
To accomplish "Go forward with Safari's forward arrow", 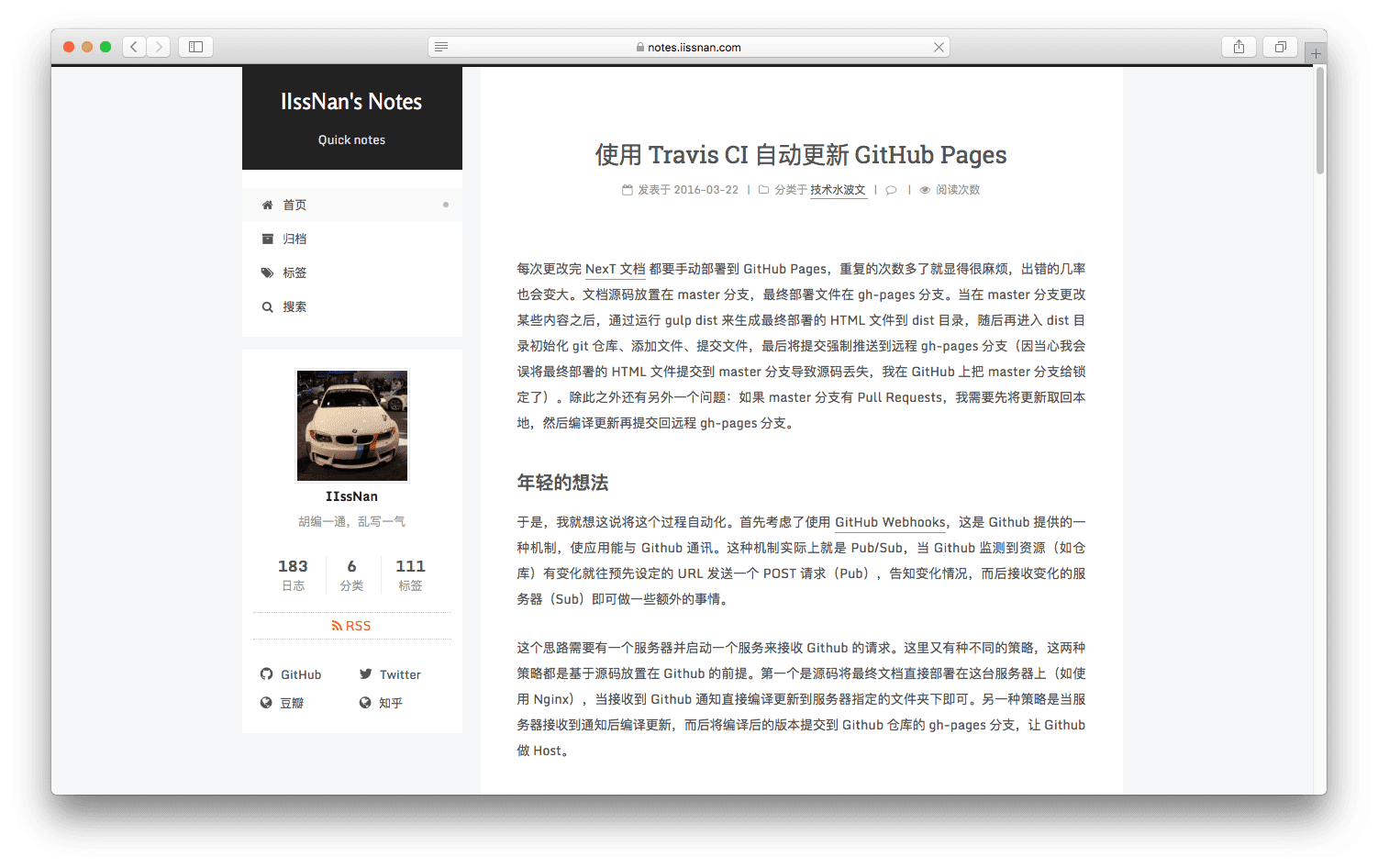I will point(159,47).
